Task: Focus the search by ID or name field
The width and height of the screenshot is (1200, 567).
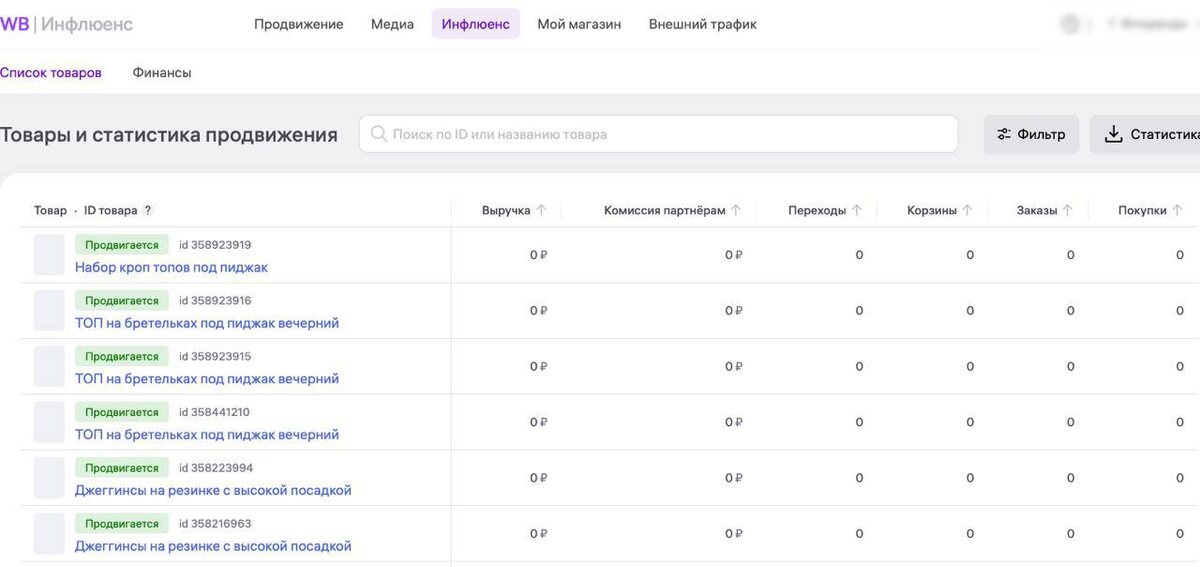Action: (658, 134)
